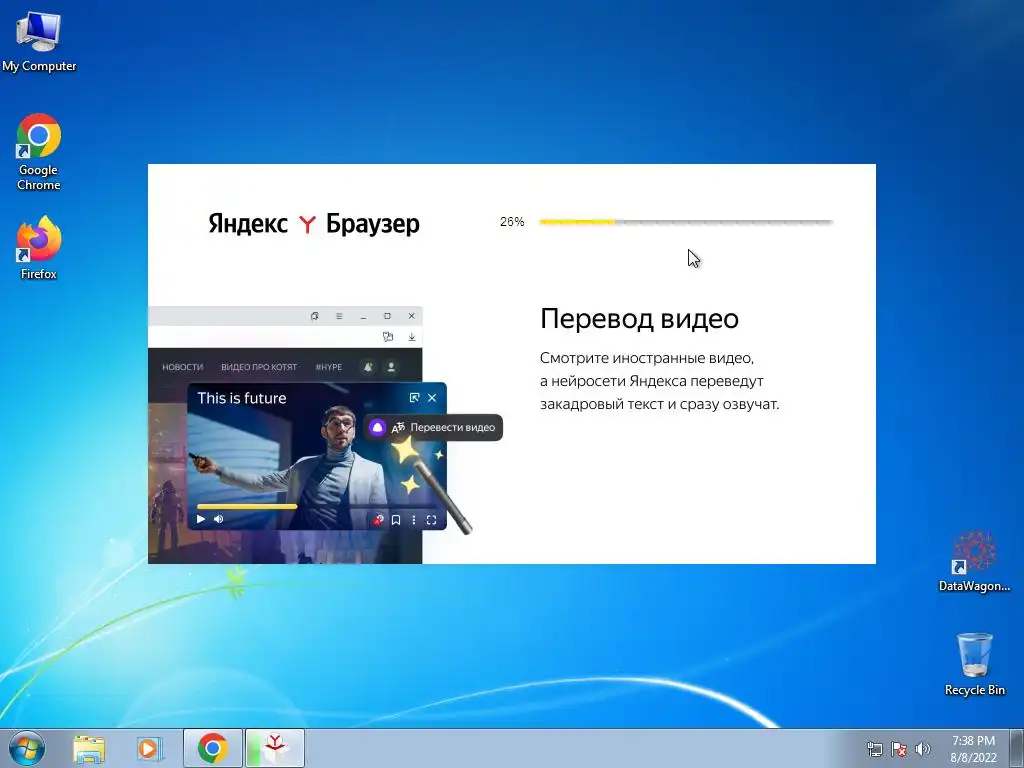The image size is (1024, 768).
Task: Select the Firefox desktop shortcut
Action: [x=39, y=248]
